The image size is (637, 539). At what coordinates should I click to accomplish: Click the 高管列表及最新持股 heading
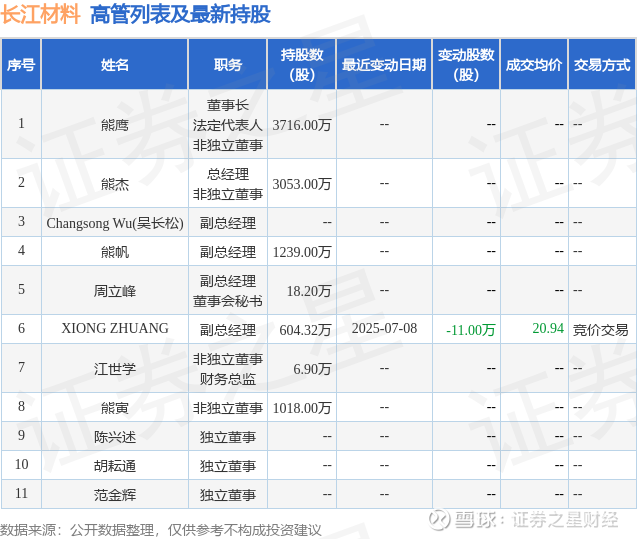tap(180, 15)
